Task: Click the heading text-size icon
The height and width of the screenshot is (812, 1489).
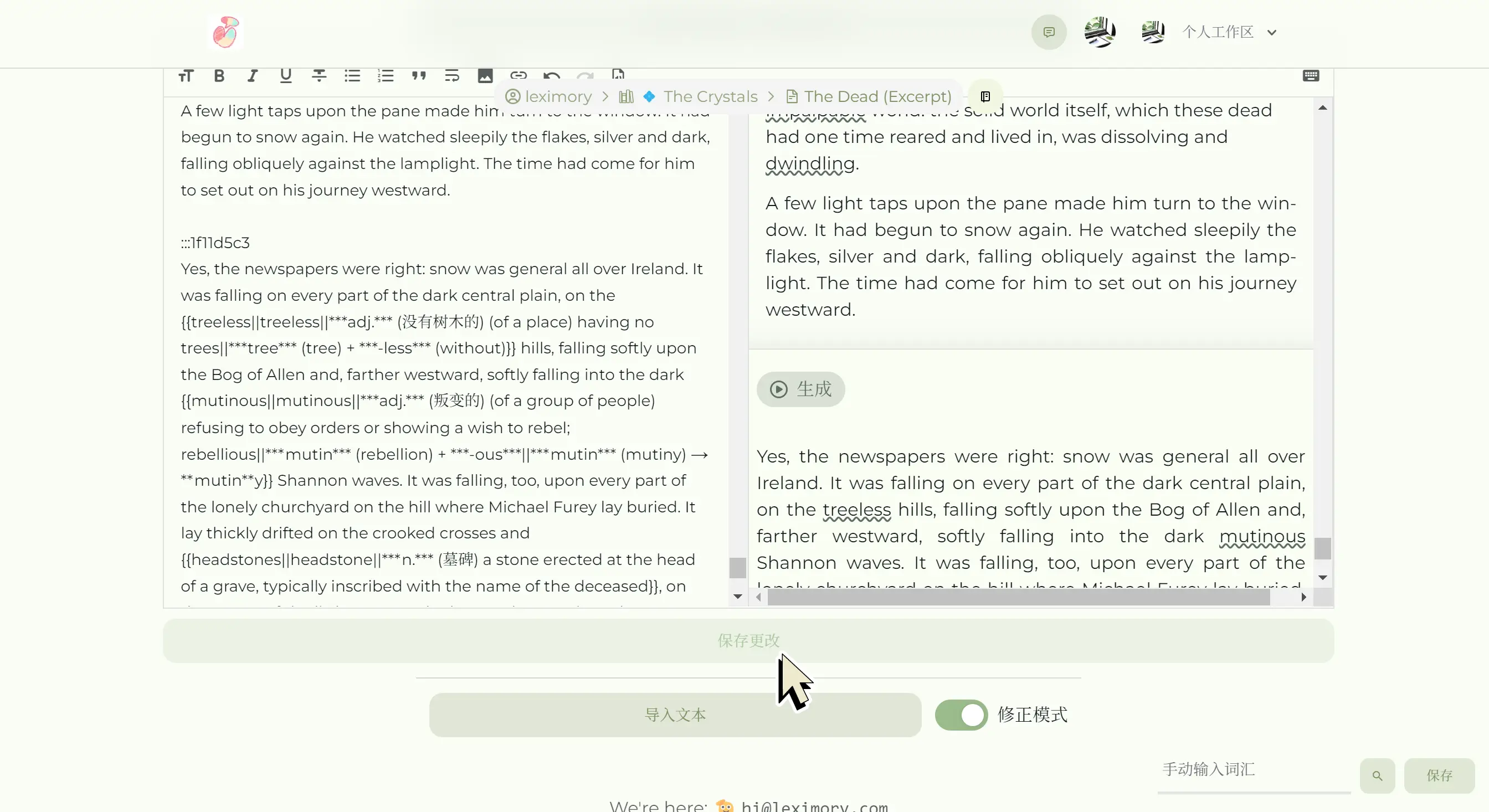Action: [x=186, y=76]
